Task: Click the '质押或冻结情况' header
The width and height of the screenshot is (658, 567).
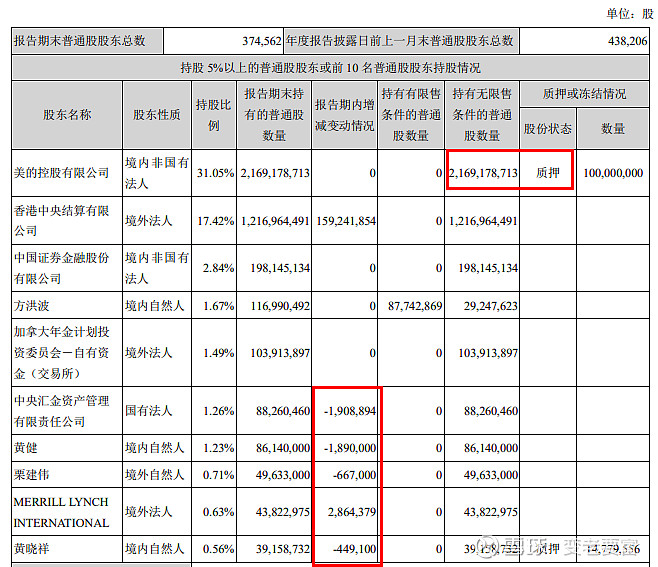Action: point(585,94)
